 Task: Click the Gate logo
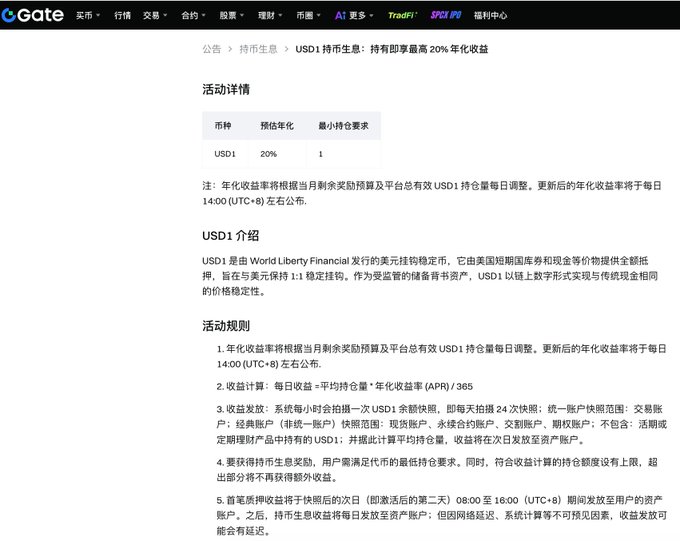tap(33, 15)
